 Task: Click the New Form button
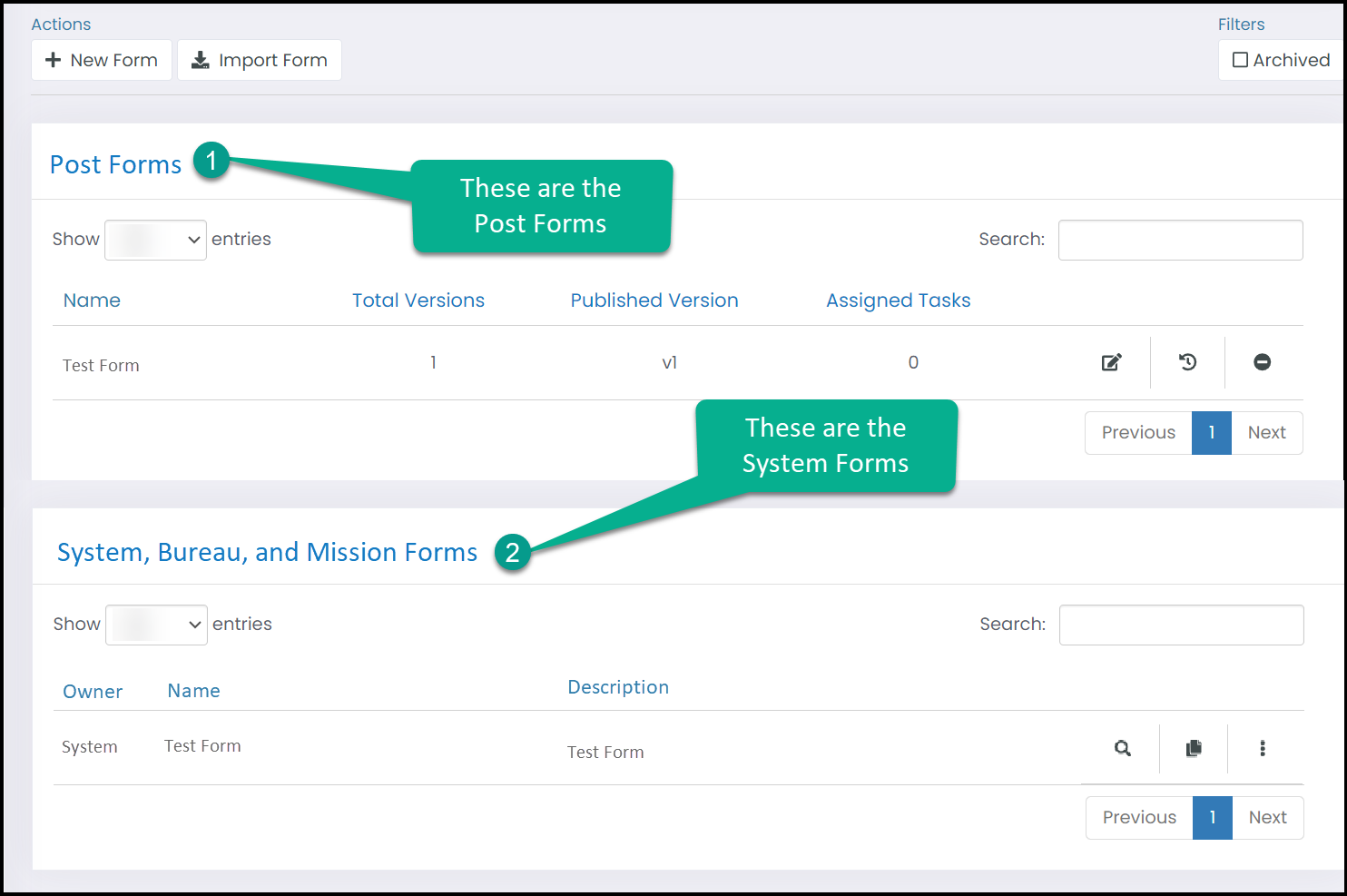pos(102,60)
